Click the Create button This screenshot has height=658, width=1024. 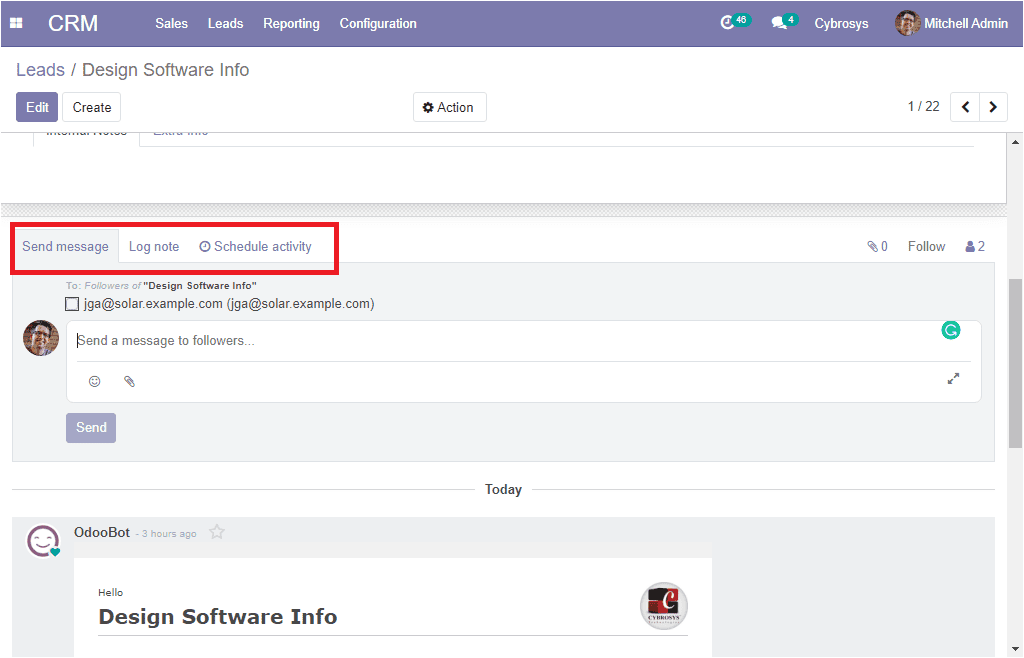91,107
